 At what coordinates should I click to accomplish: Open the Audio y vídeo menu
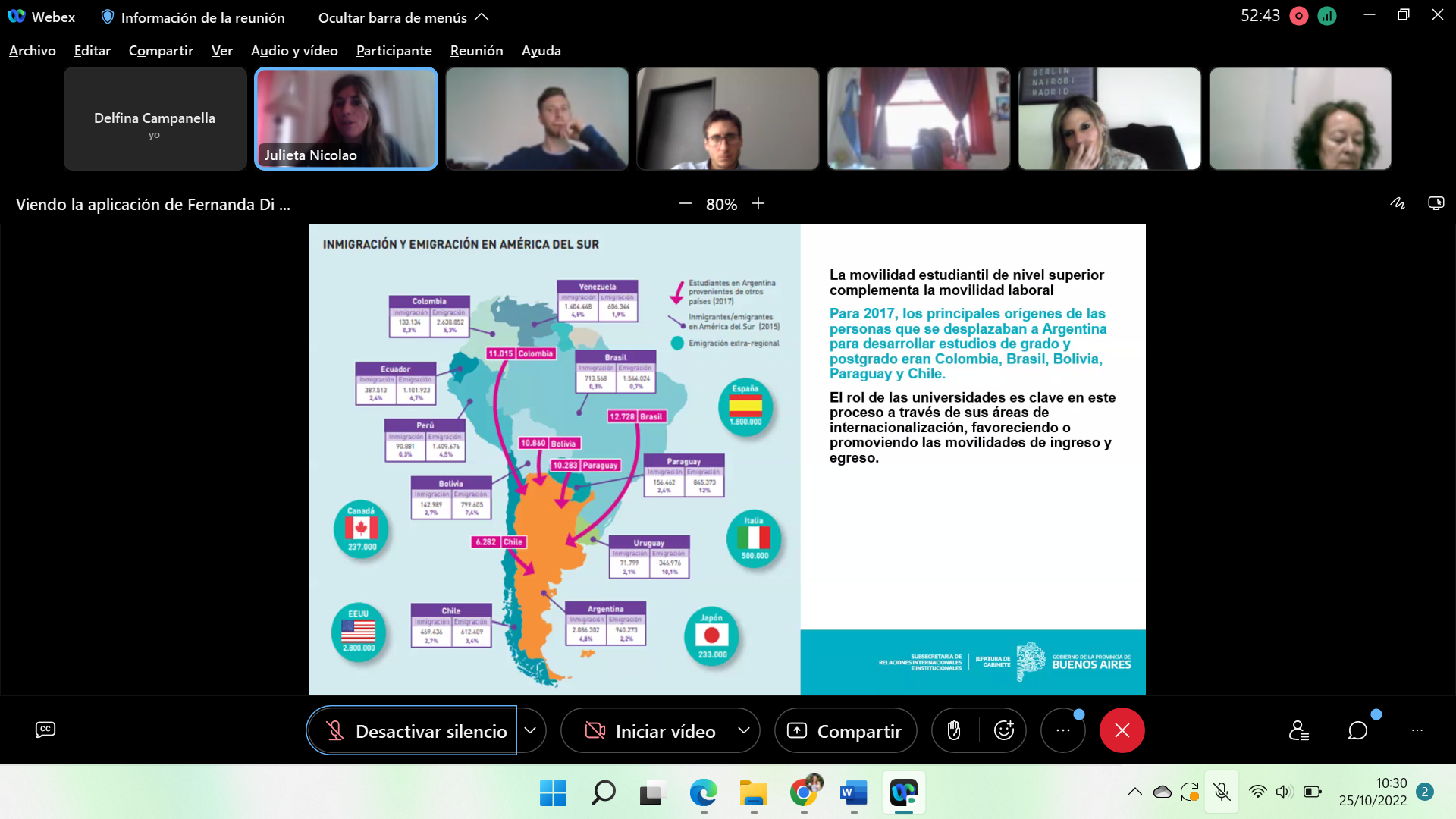tap(294, 51)
